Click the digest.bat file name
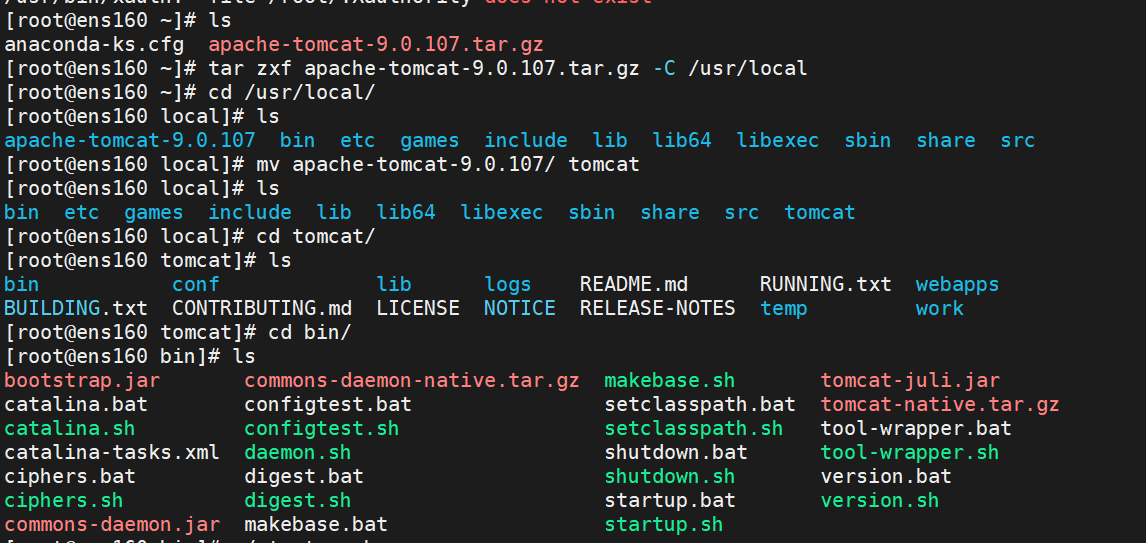Viewport: 1146px width, 543px height. tap(303, 476)
